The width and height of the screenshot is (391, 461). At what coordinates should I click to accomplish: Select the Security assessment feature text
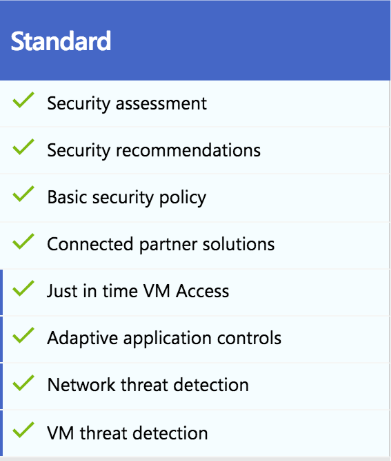127,103
